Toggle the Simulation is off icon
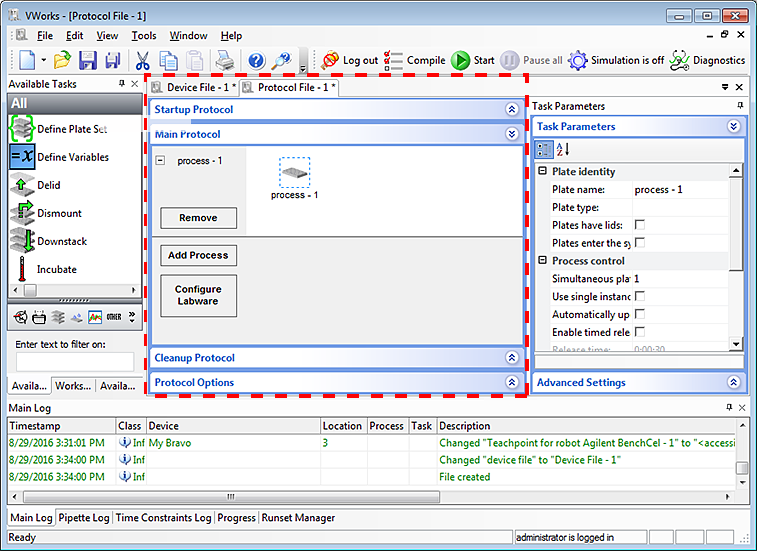Image resolution: width=757 pixels, height=551 pixels. click(x=578, y=60)
